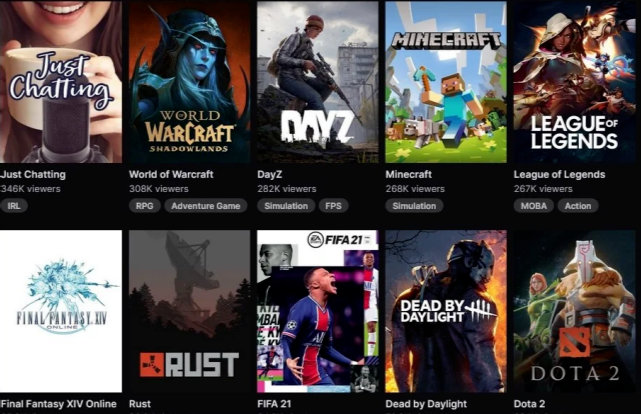Filter by the MOBA tag
641x414 pixels.
point(533,206)
